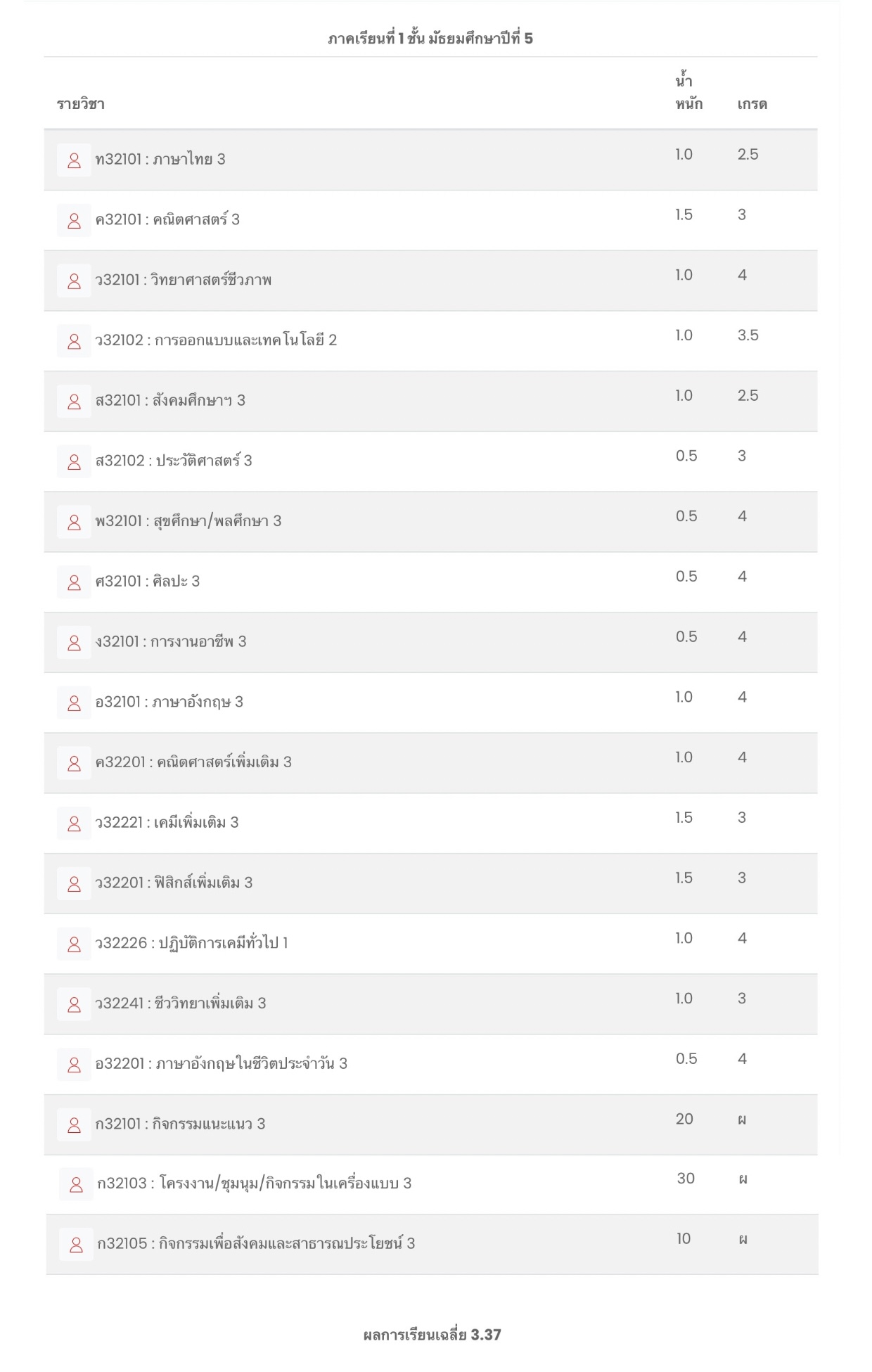Open อ32201 ภาษาอังกฤษในชีวิตประจำวัน 3 entry
872x1372 pixels.
[x=222, y=1064]
